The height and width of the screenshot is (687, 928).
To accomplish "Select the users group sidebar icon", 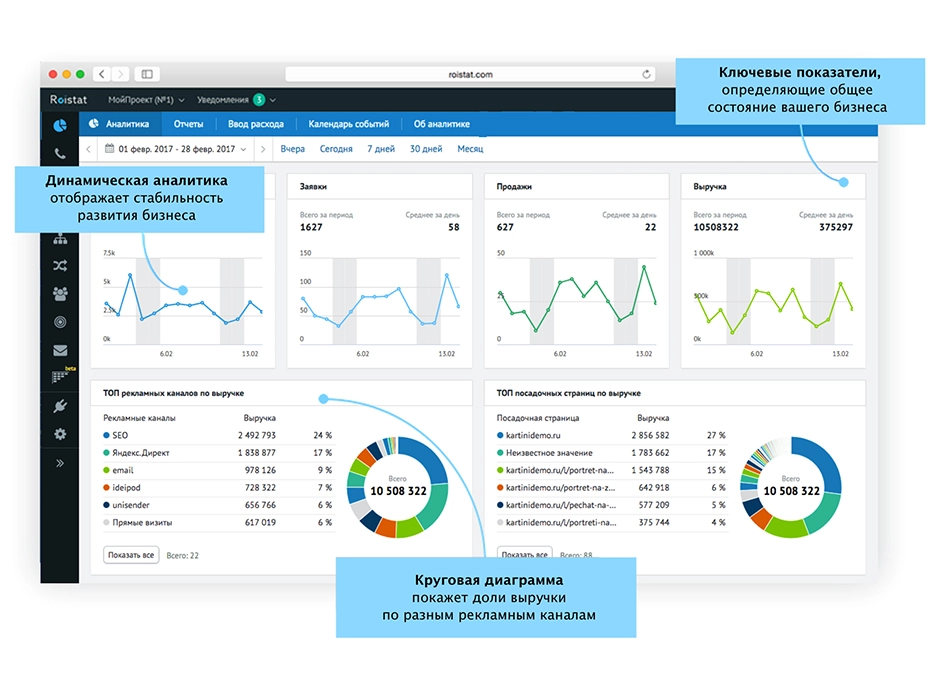I will pyautogui.click(x=60, y=294).
